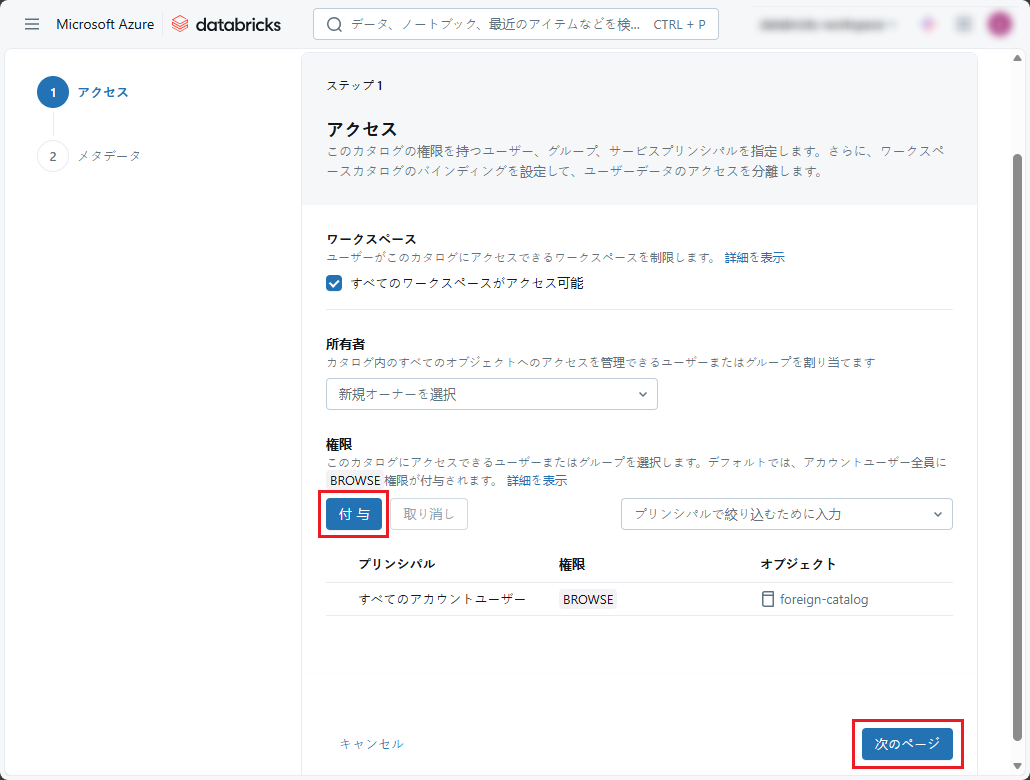Open 詳細を表示 link under ワークスペース
This screenshot has height=780, width=1030.
pyautogui.click(x=755, y=257)
